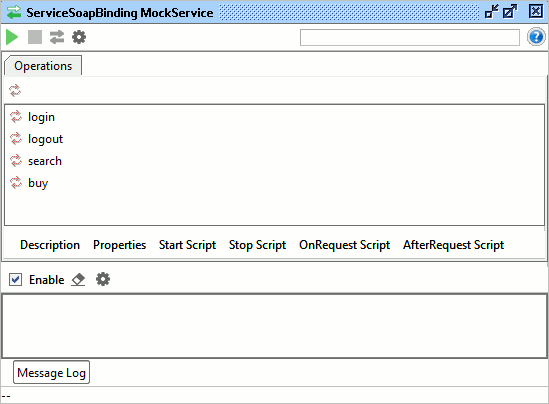Toggle the Enable checkbox
The height and width of the screenshot is (404, 549).
pyautogui.click(x=15, y=280)
